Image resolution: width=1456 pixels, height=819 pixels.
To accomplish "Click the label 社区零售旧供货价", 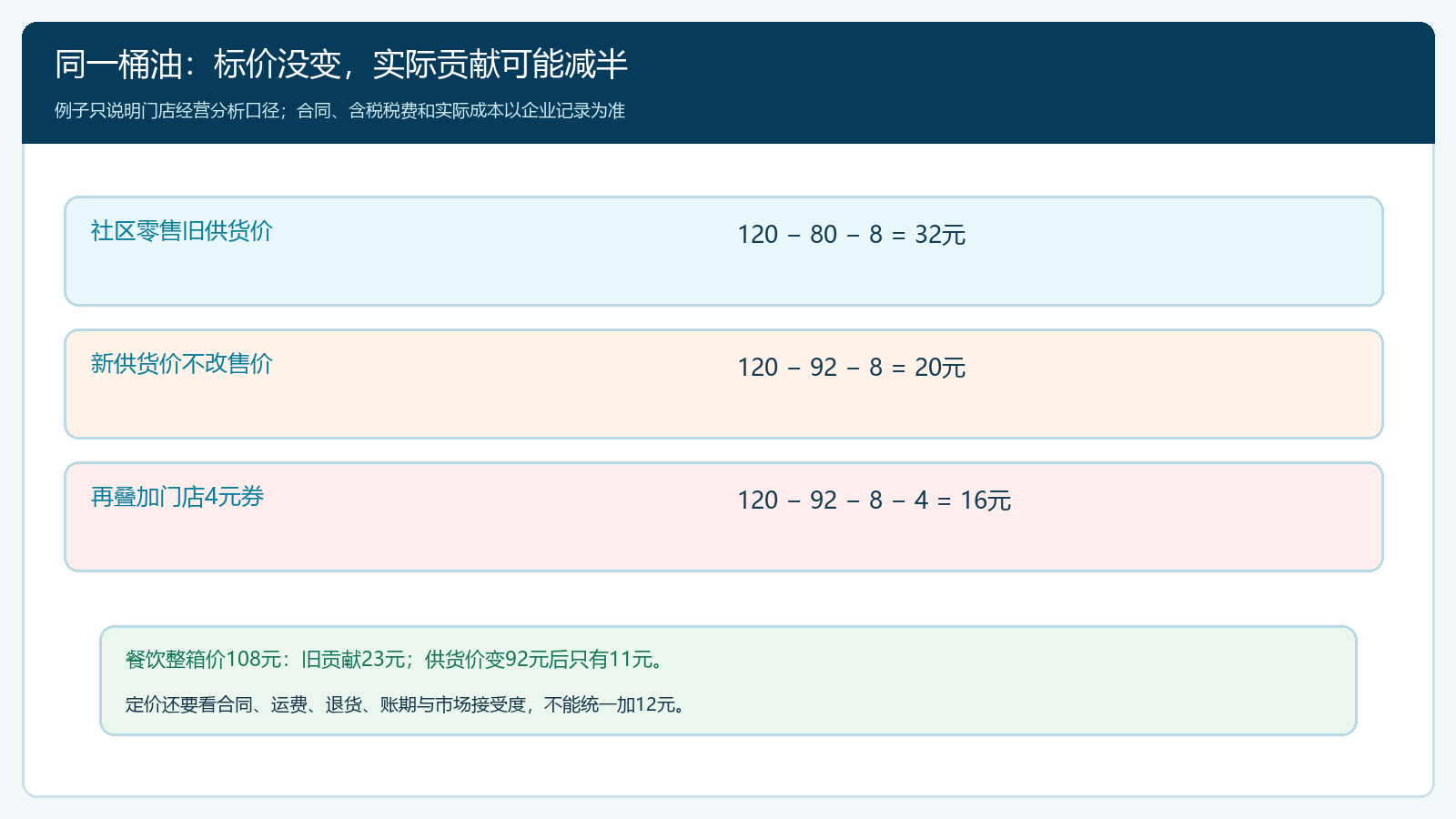I will click(x=182, y=231).
